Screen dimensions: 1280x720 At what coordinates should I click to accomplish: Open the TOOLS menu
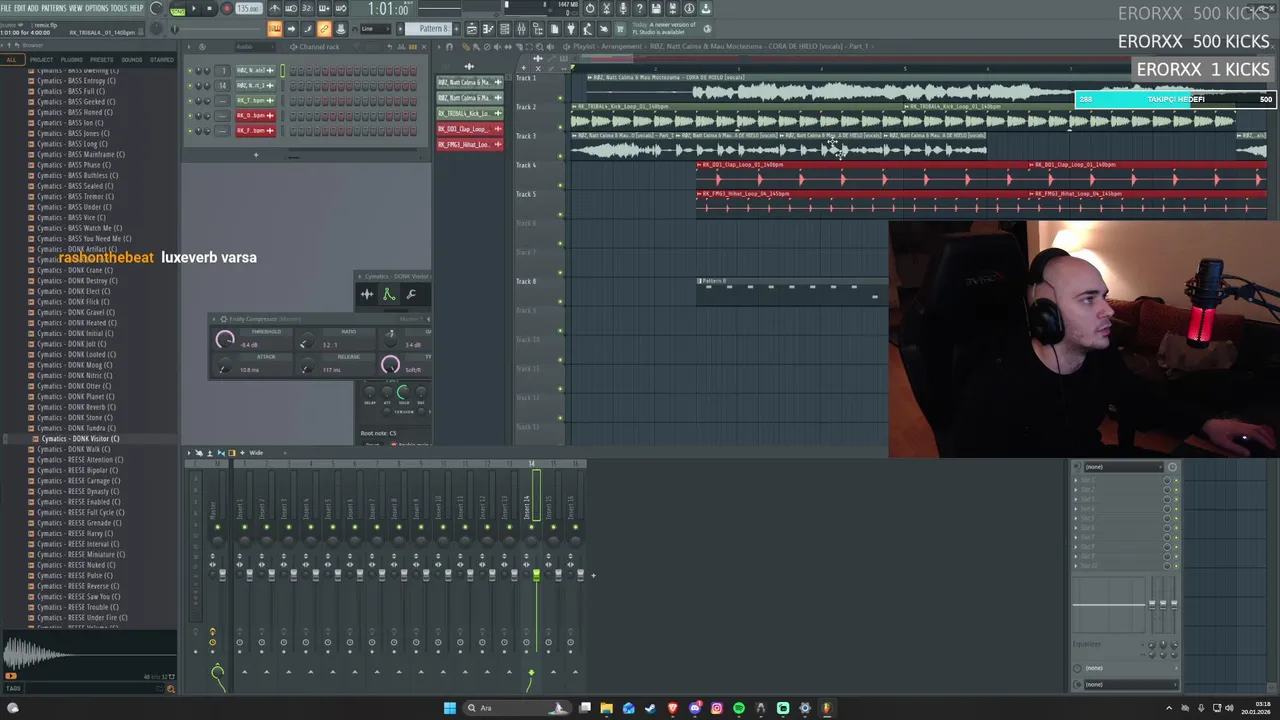120,8
